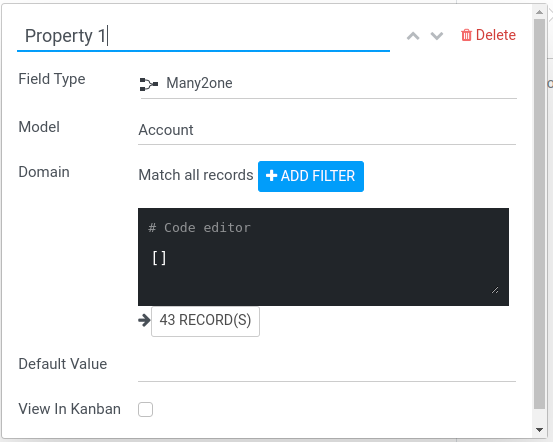Move property up with chevron arrow
Screen dimensions: 553x442
click(413, 36)
